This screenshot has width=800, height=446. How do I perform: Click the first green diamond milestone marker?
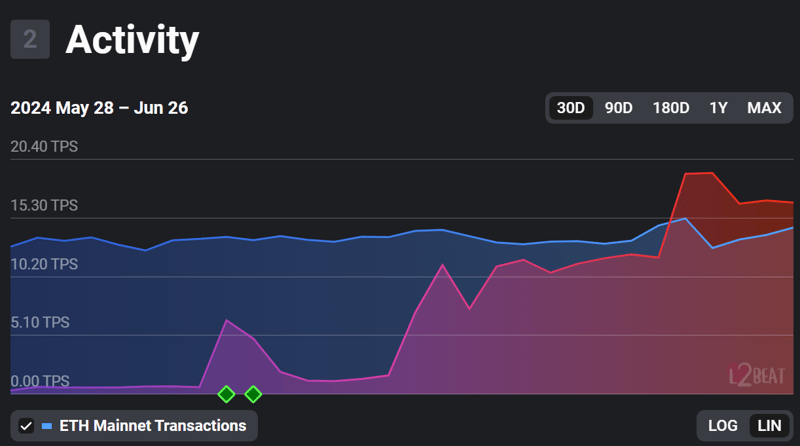click(226, 394)
